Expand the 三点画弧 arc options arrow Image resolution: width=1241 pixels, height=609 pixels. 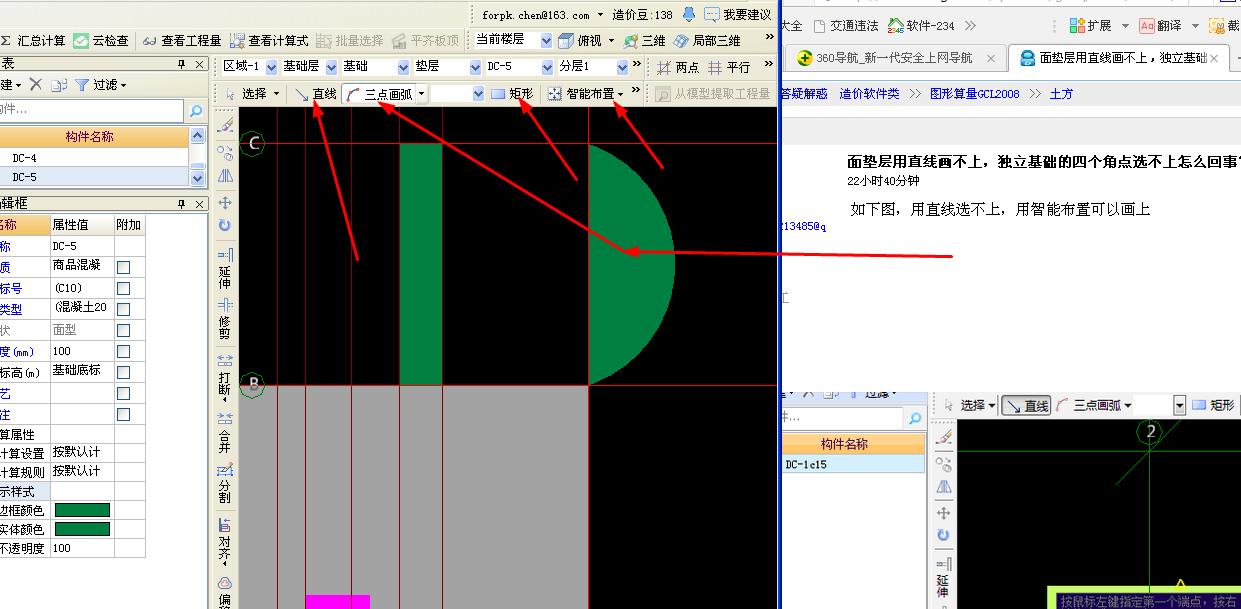pyautogui.click(x=421, y=94)
